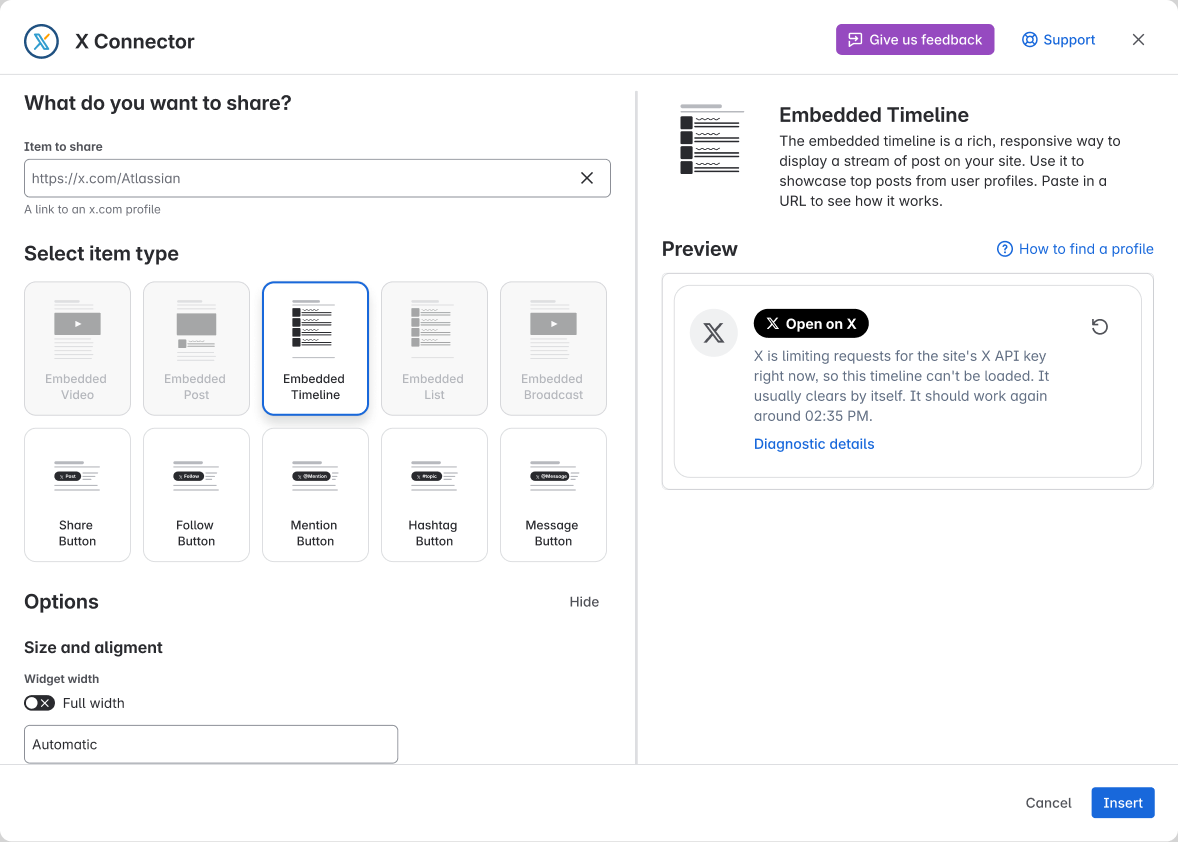Choose the Follow Button item type
The width and height of the screenshot is (1178, 842).
(x=196, y=495)
